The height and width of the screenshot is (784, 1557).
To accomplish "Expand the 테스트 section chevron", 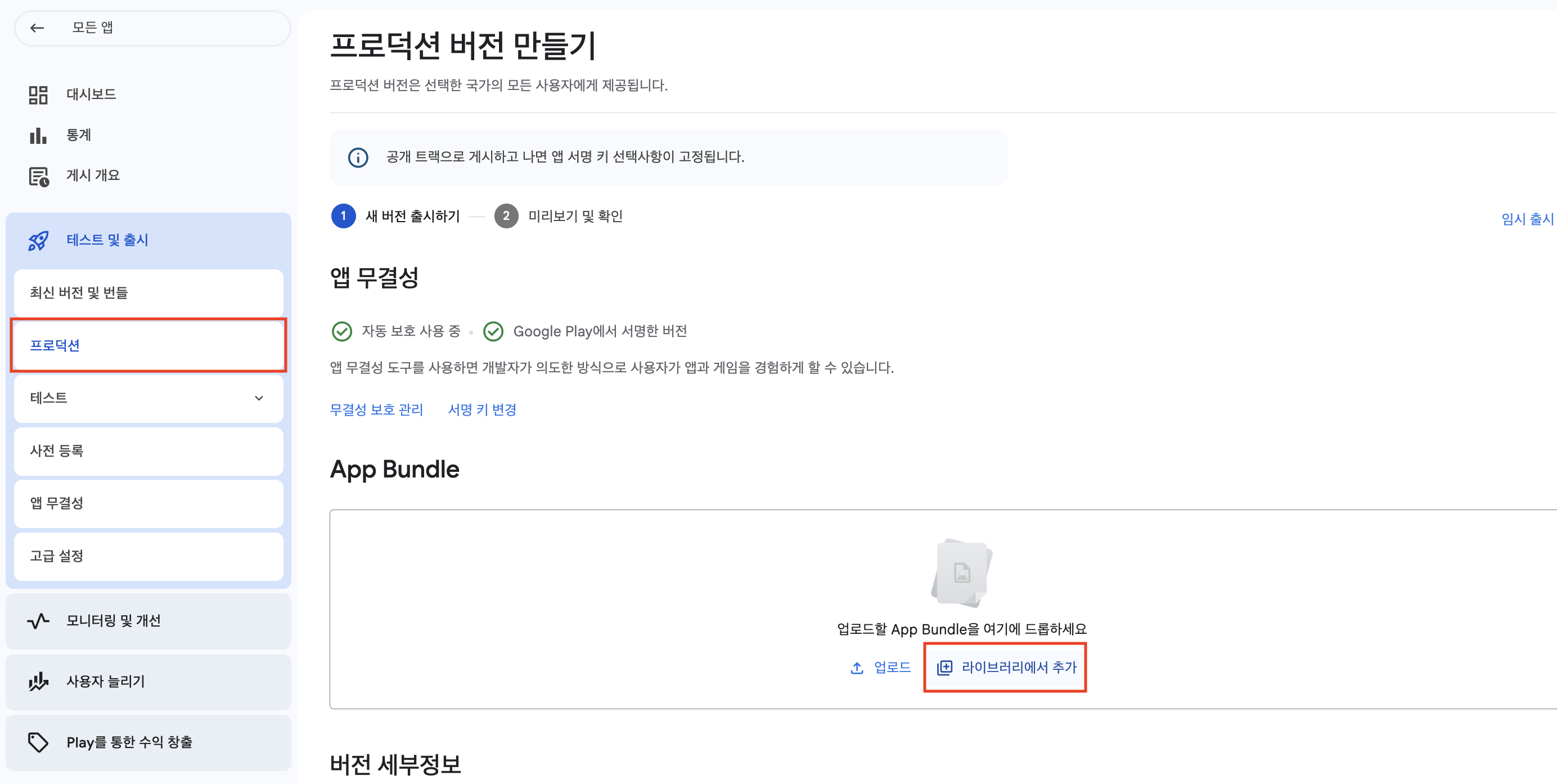I will [259, 398].
